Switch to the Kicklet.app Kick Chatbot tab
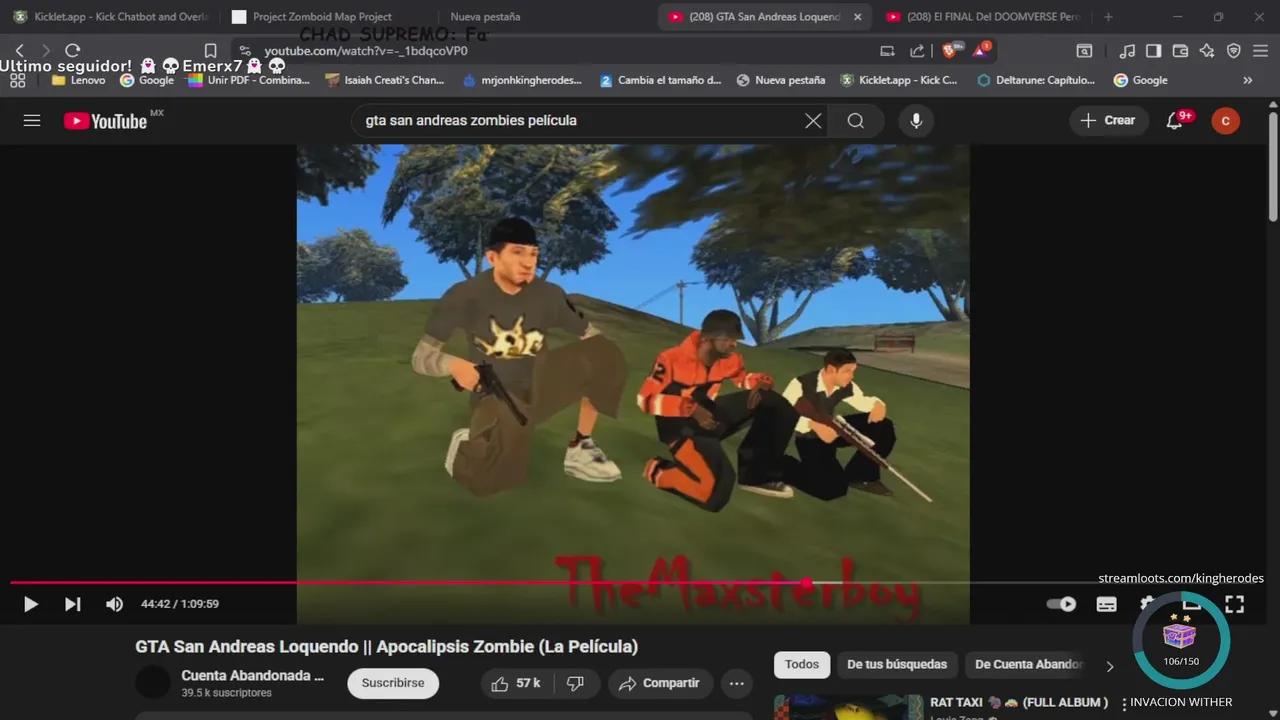 tap(110, 17)
